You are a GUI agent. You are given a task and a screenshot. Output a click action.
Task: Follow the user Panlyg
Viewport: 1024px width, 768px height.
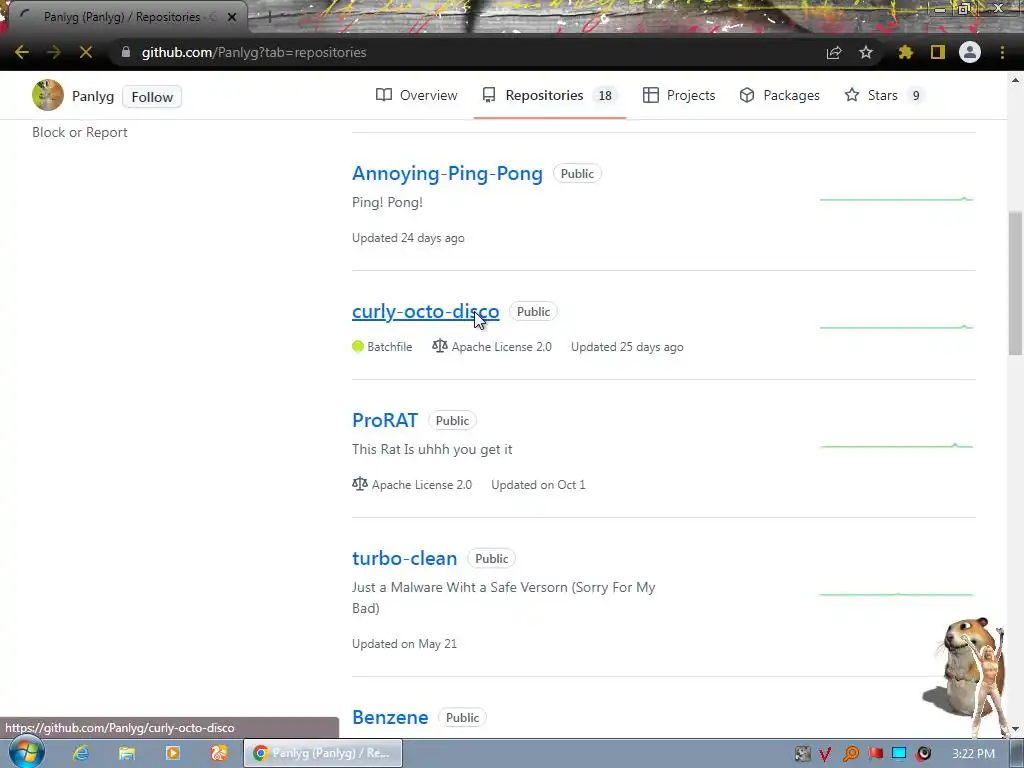[152, 97]
